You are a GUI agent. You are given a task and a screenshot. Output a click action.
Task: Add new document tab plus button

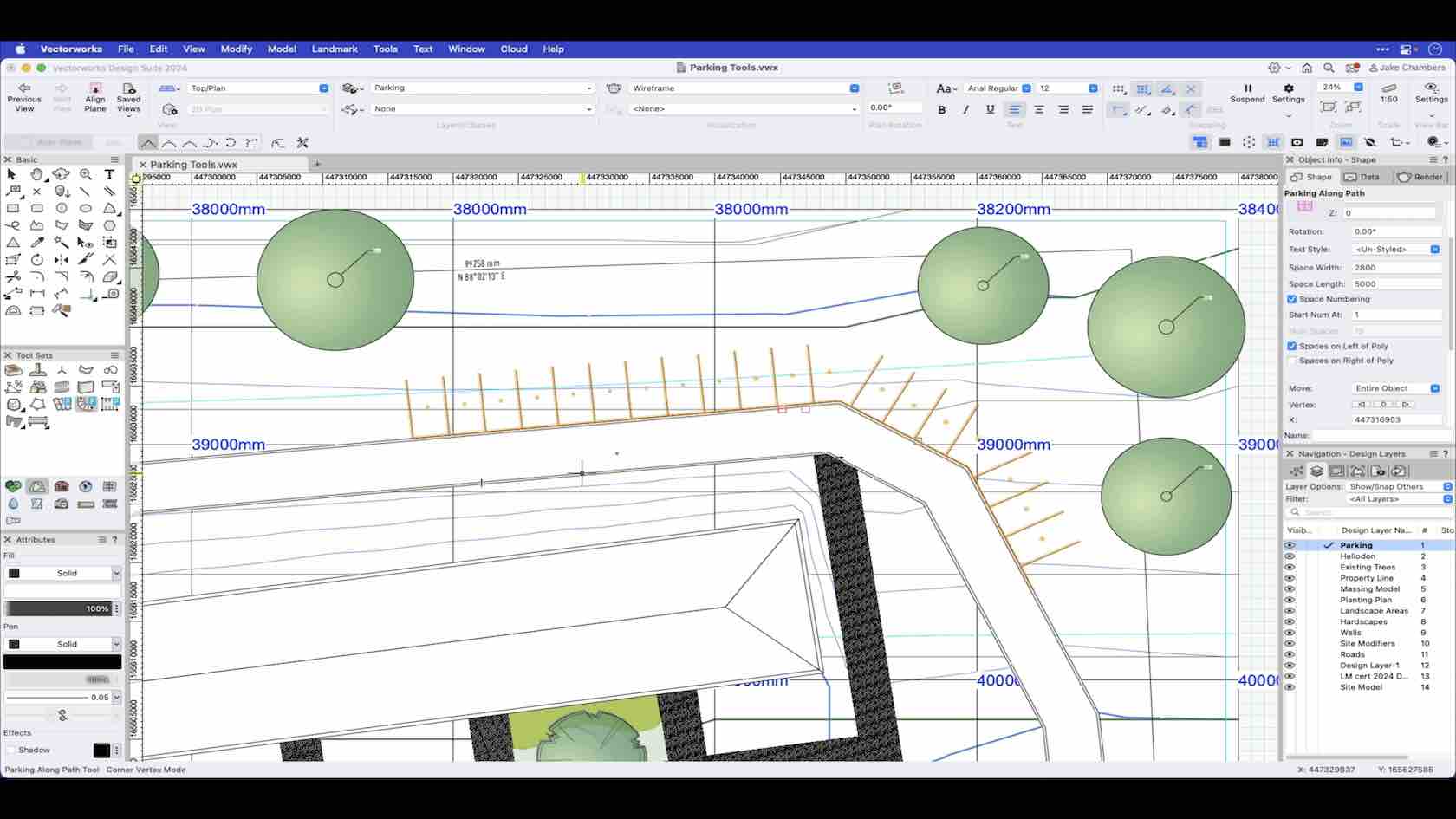(317, 164)
